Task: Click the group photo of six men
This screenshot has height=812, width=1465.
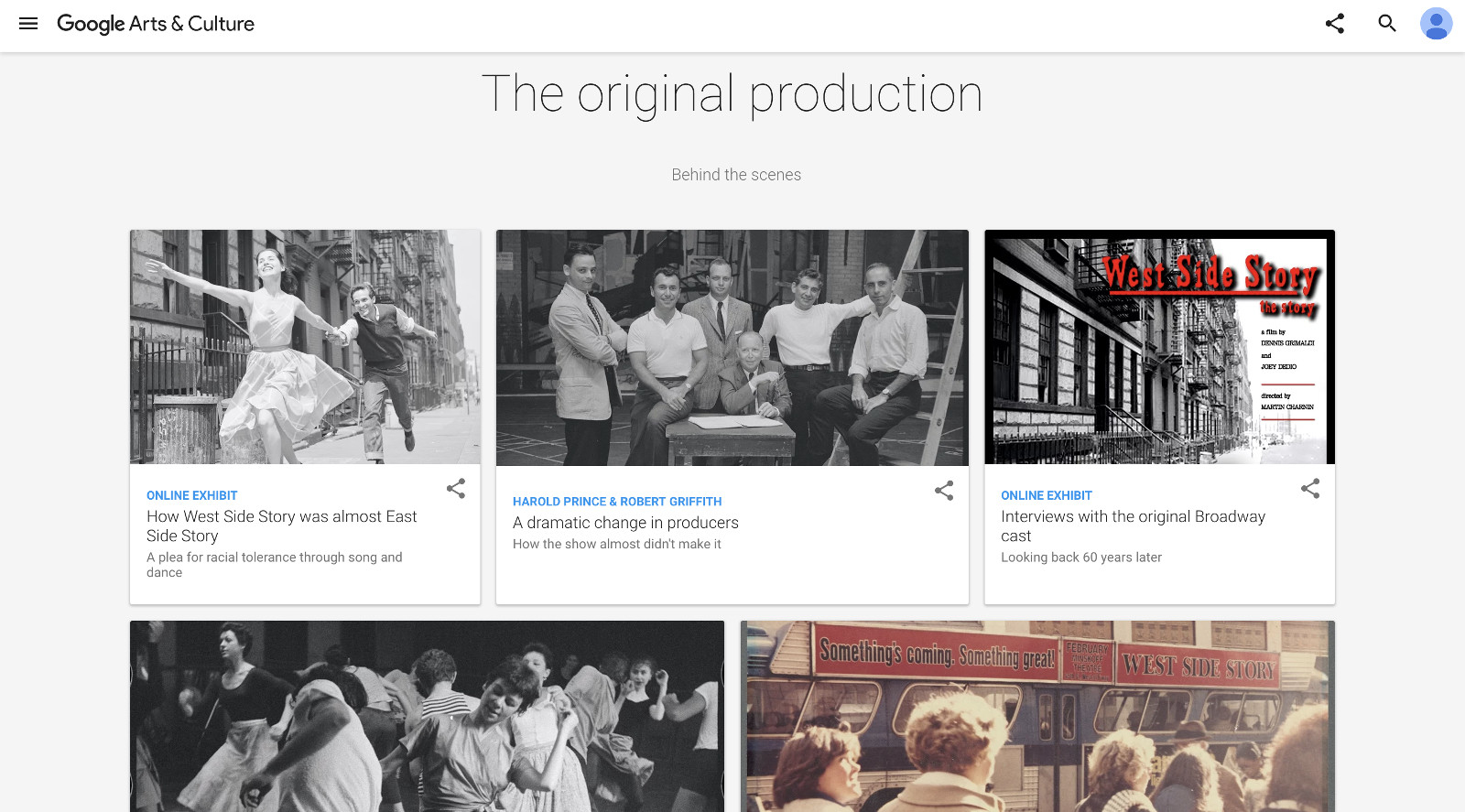Action: tap(732, 348)
